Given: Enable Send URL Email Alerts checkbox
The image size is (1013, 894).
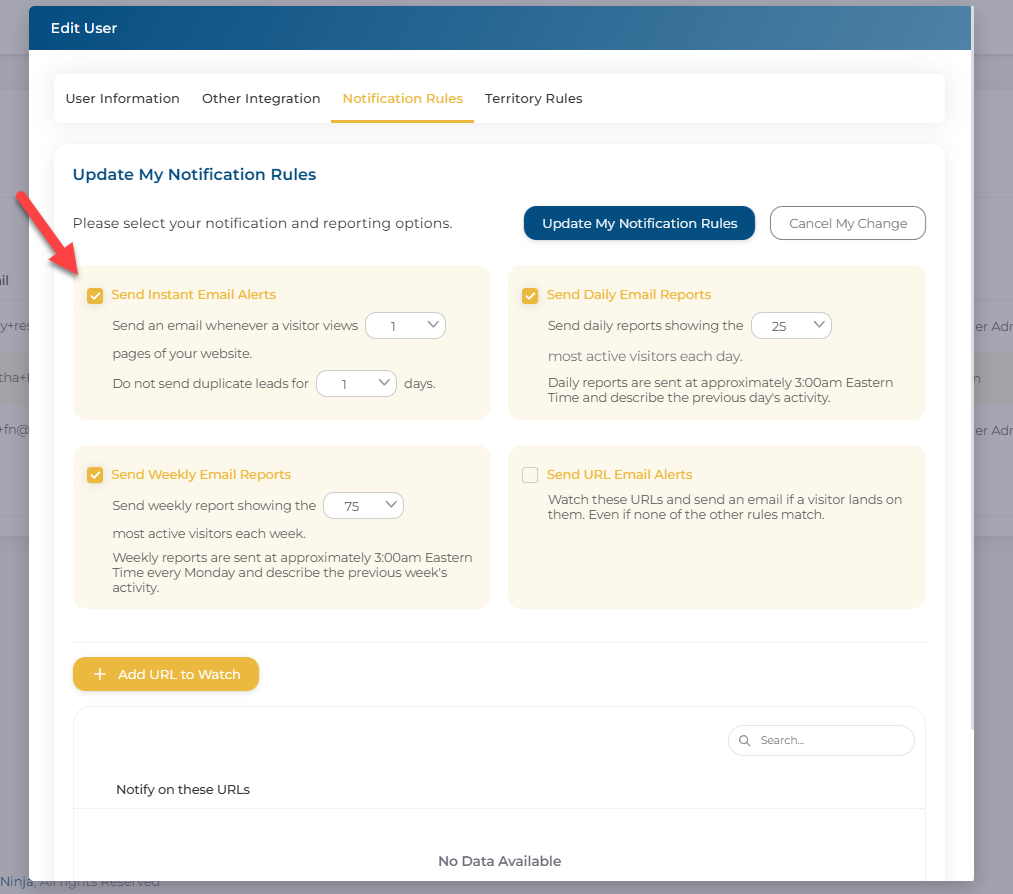Looking at the screenshot, I should (x=530, y=475).
